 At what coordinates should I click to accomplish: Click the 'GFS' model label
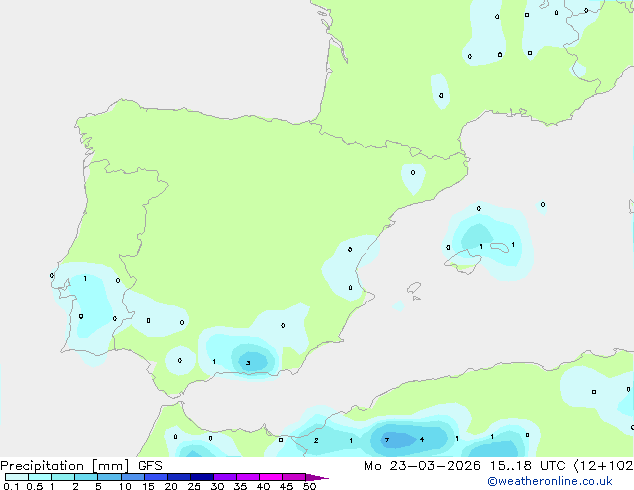150,466
